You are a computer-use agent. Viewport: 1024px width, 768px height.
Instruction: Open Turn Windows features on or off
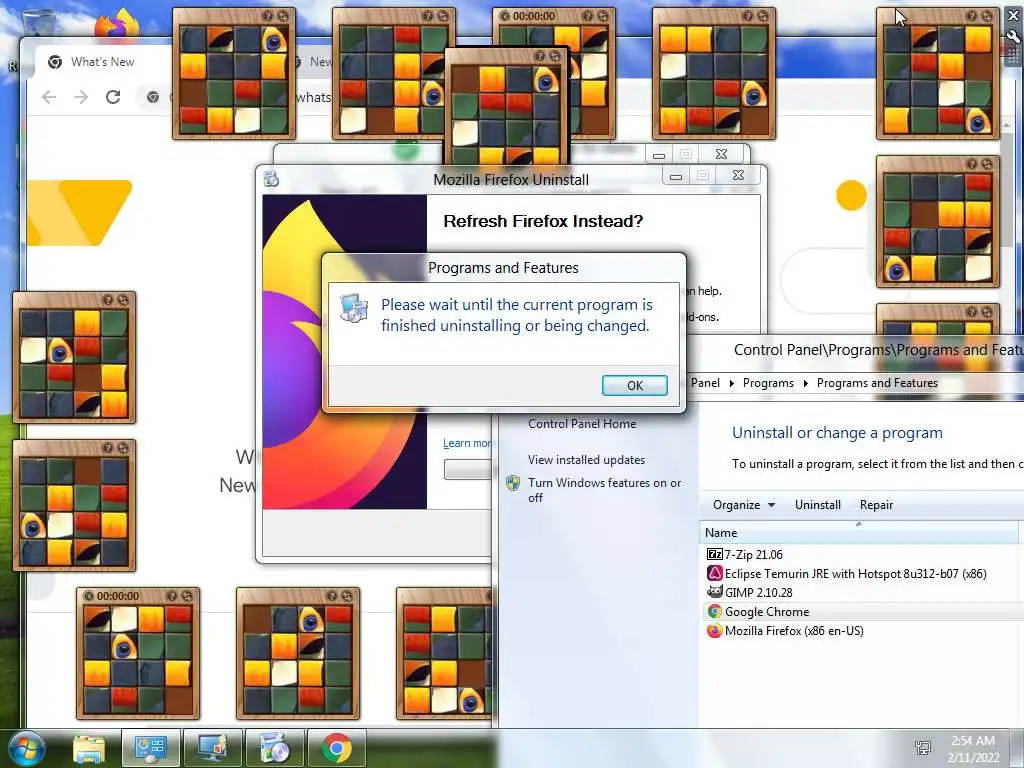[x=604, y=490]
